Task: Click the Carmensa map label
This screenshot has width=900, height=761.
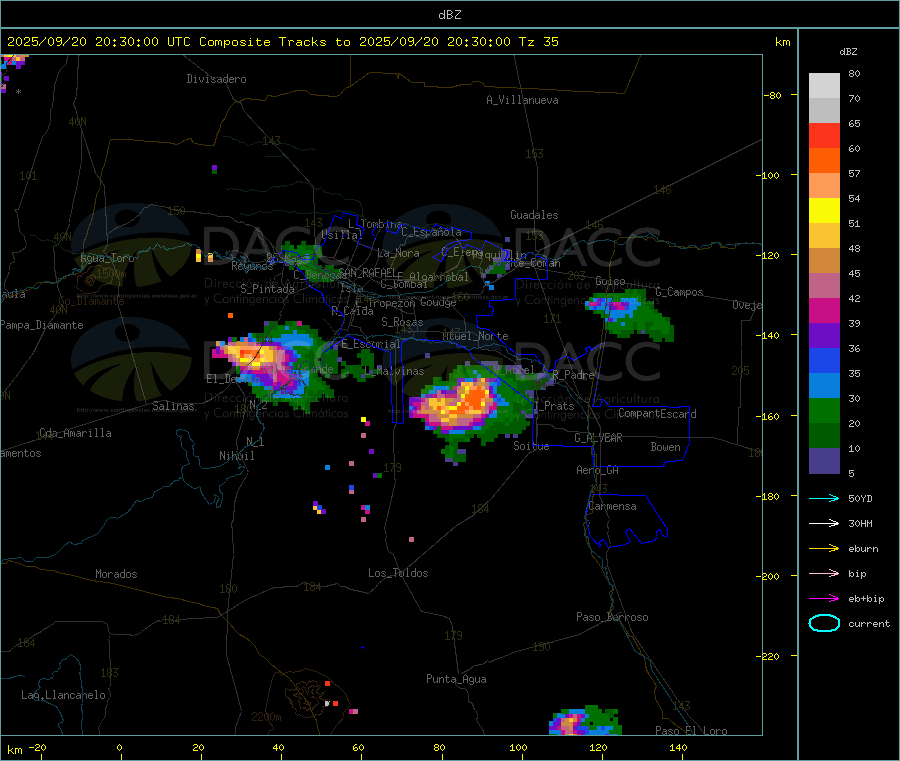Action: pyautogui.click(x=612, y=506)
